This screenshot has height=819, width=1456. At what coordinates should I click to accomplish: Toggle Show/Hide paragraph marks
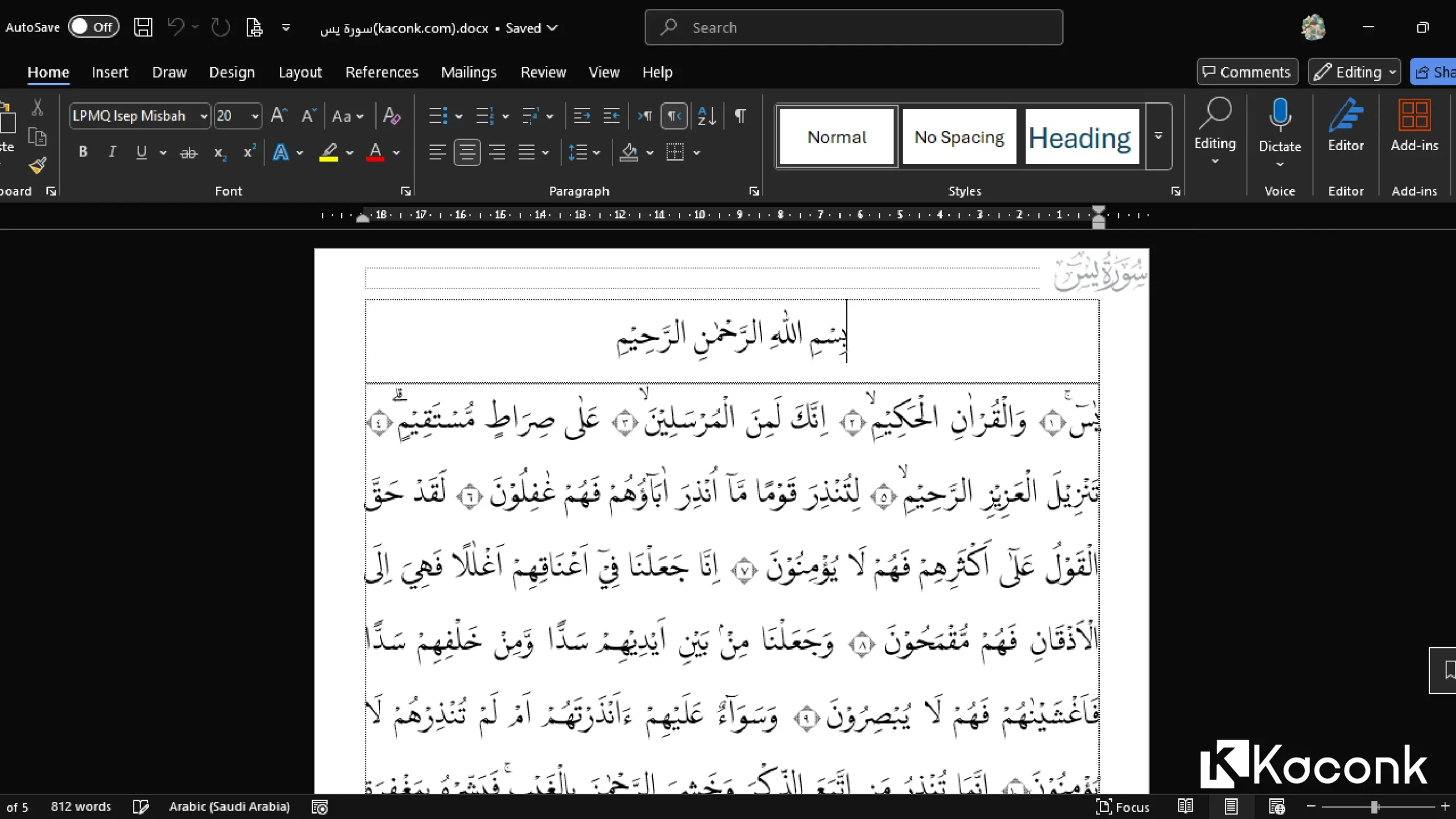pos(740,116)
